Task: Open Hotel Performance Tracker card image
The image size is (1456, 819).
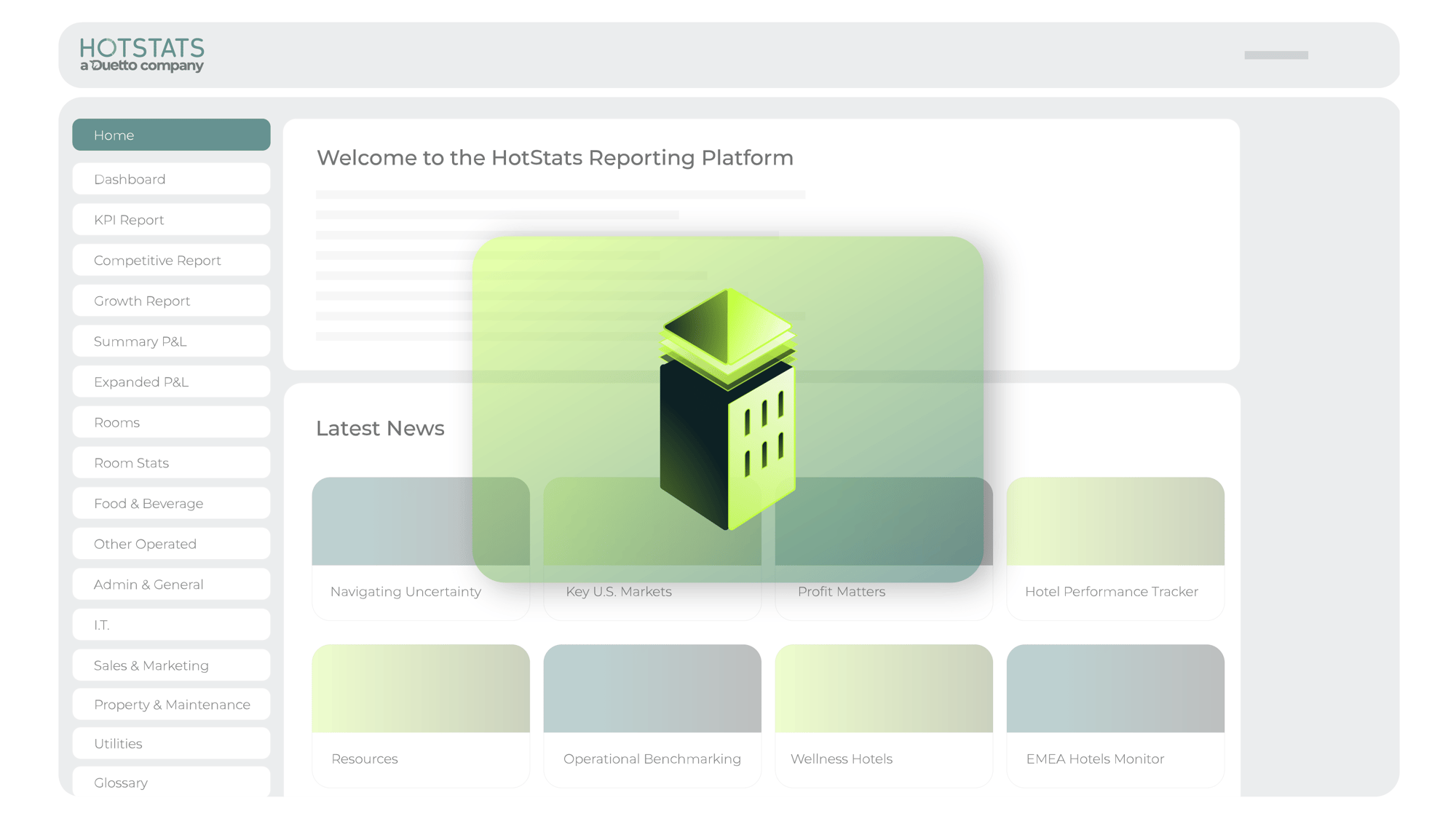Action: [x=1115, y=521]
